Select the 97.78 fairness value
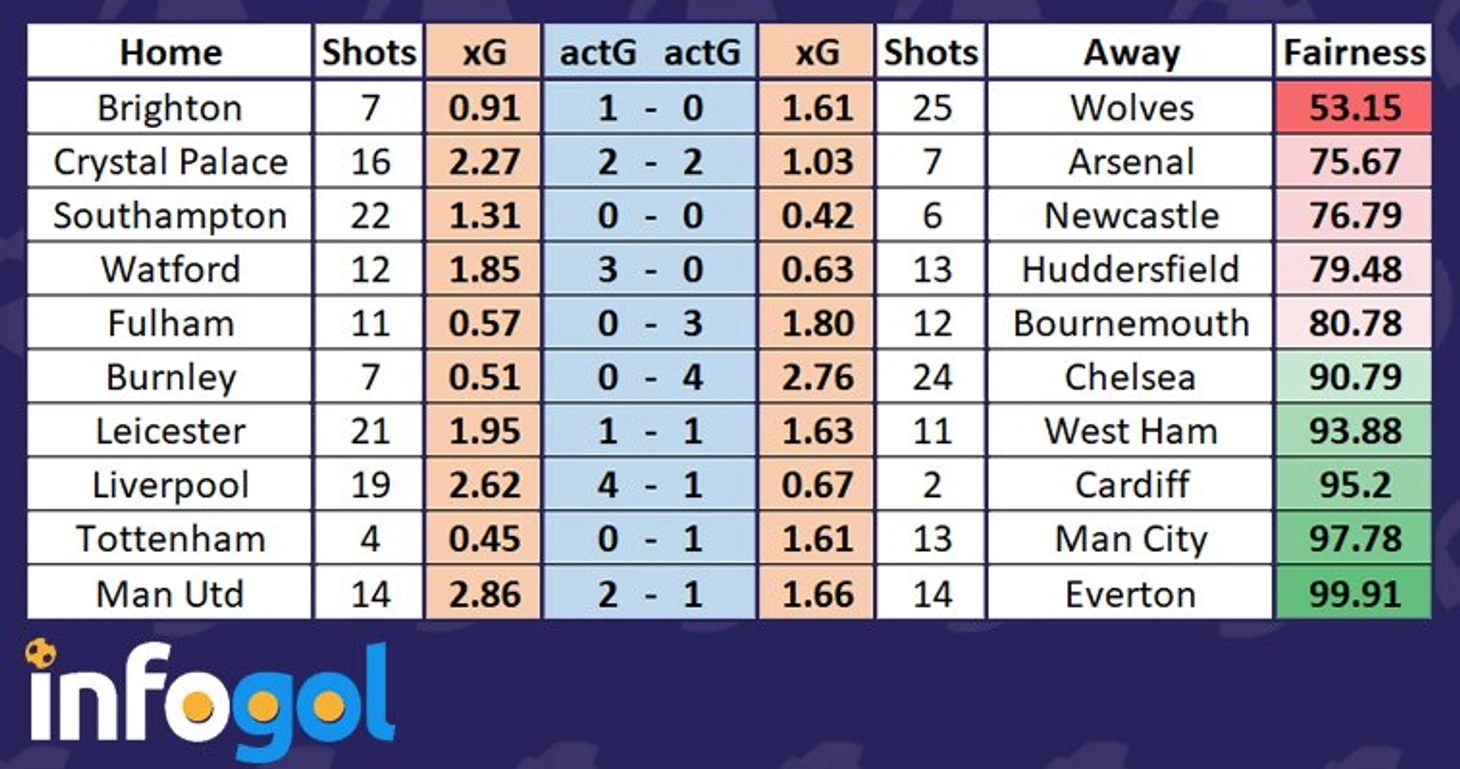 (x=1354, y=539)
